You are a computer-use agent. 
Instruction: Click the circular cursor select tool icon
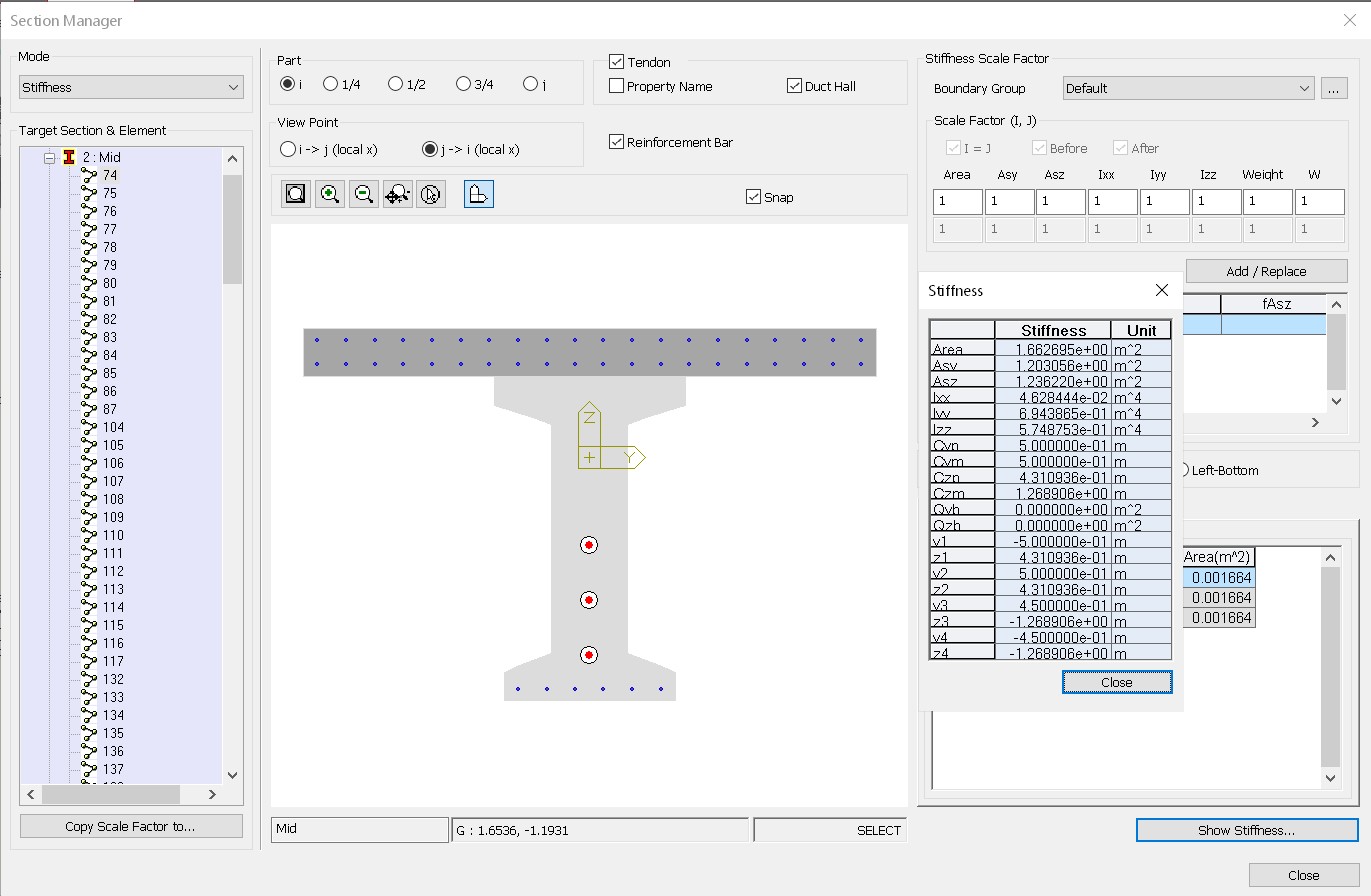click(431, 194)
